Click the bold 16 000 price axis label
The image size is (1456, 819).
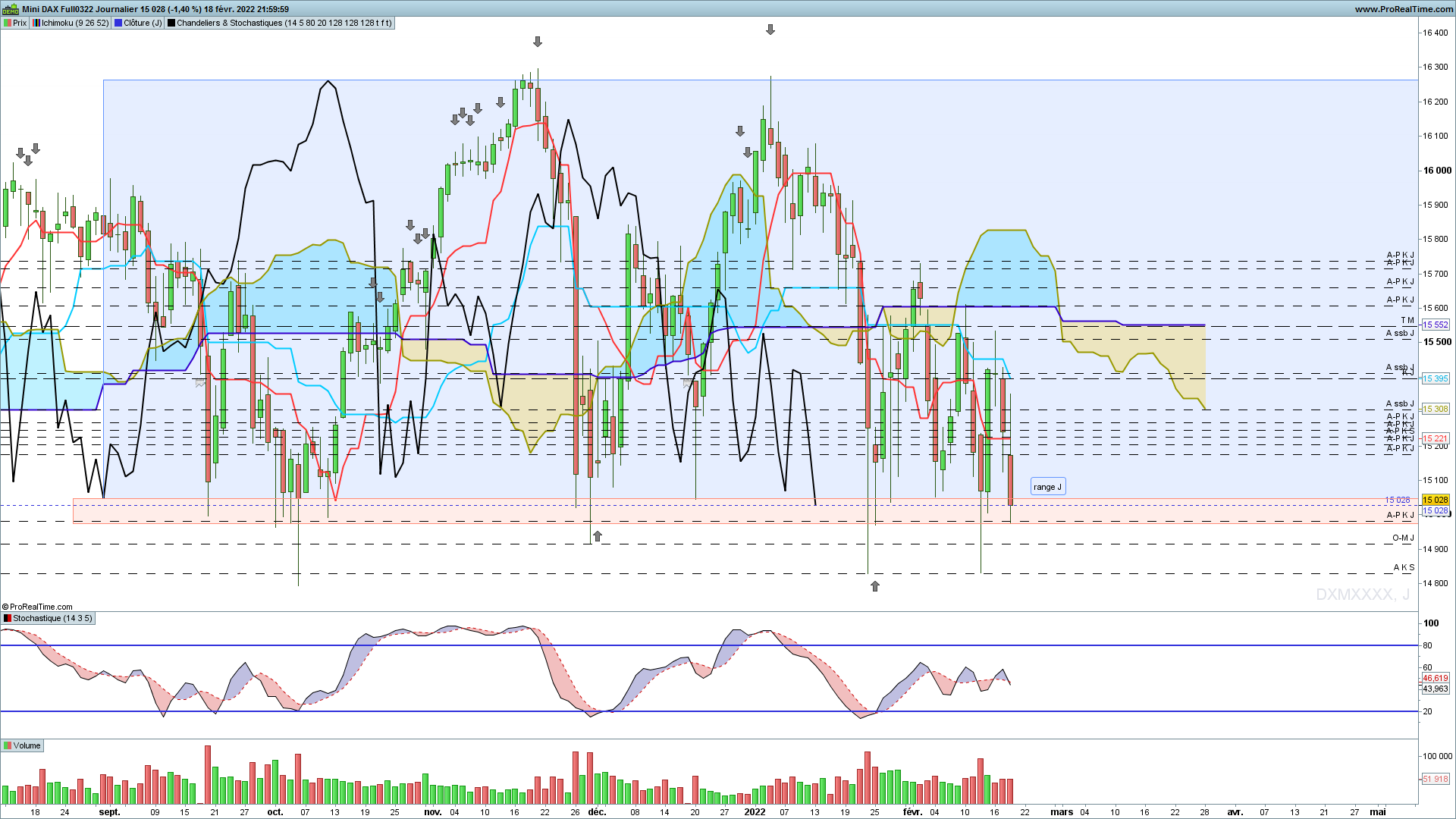(x=1437, y=170)
